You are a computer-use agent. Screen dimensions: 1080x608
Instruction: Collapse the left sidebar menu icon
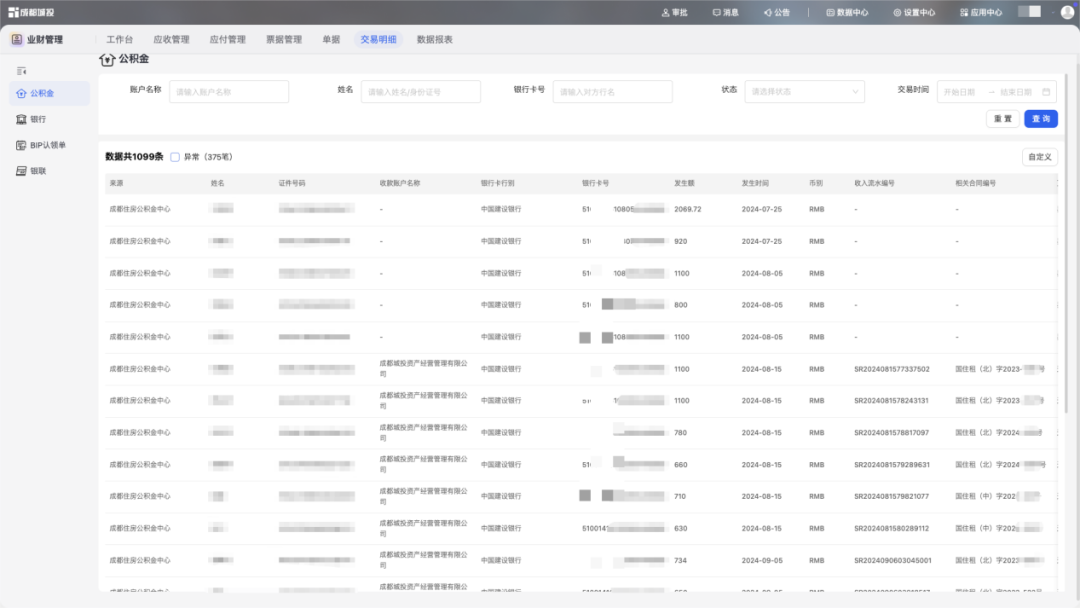click(x=22, y=71)
